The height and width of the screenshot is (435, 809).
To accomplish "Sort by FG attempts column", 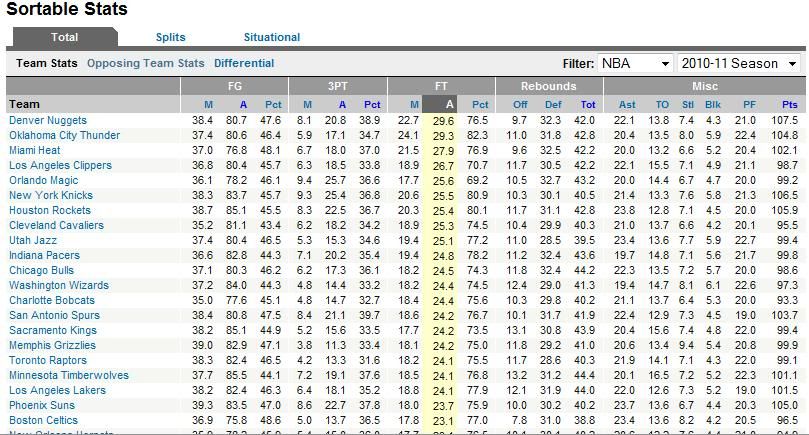I will pos(243,104).
